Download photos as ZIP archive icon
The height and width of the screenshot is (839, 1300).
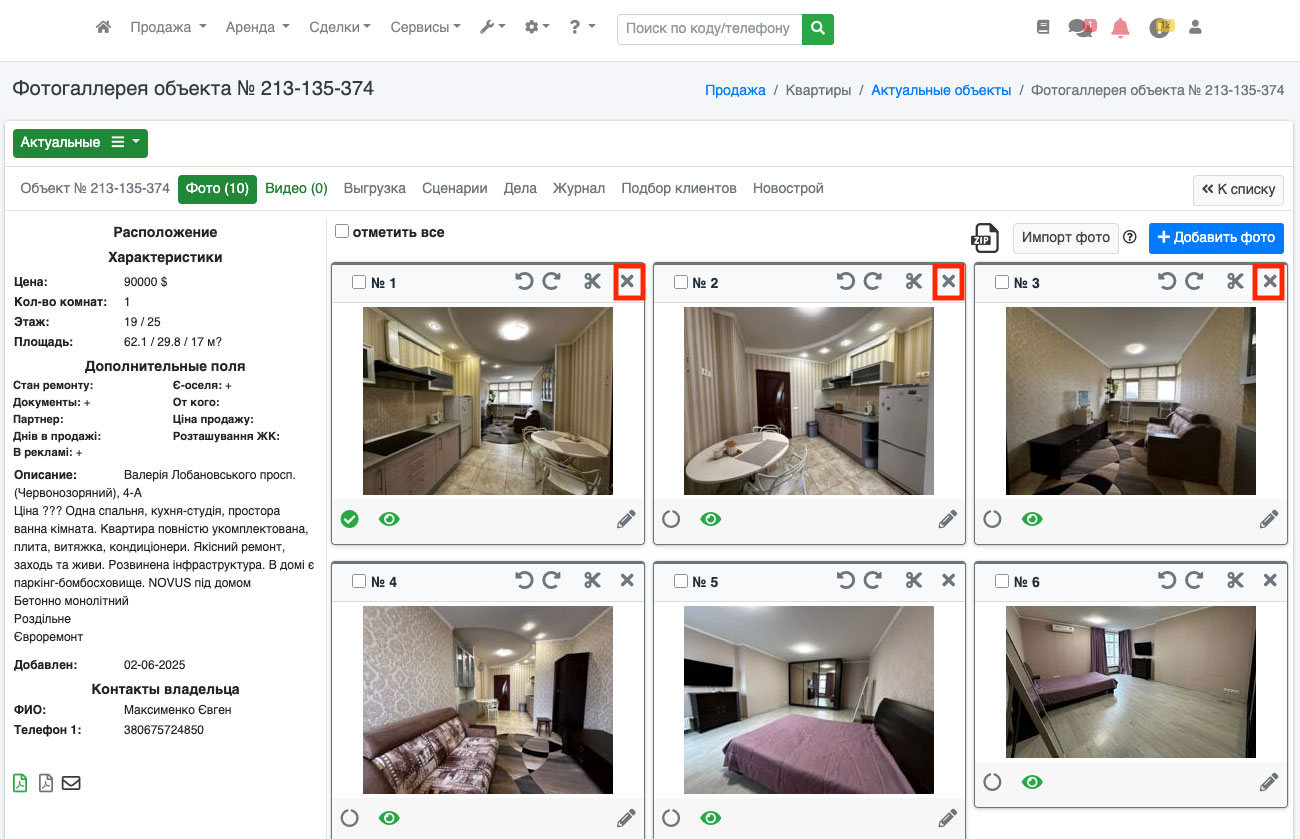[985, 238]
